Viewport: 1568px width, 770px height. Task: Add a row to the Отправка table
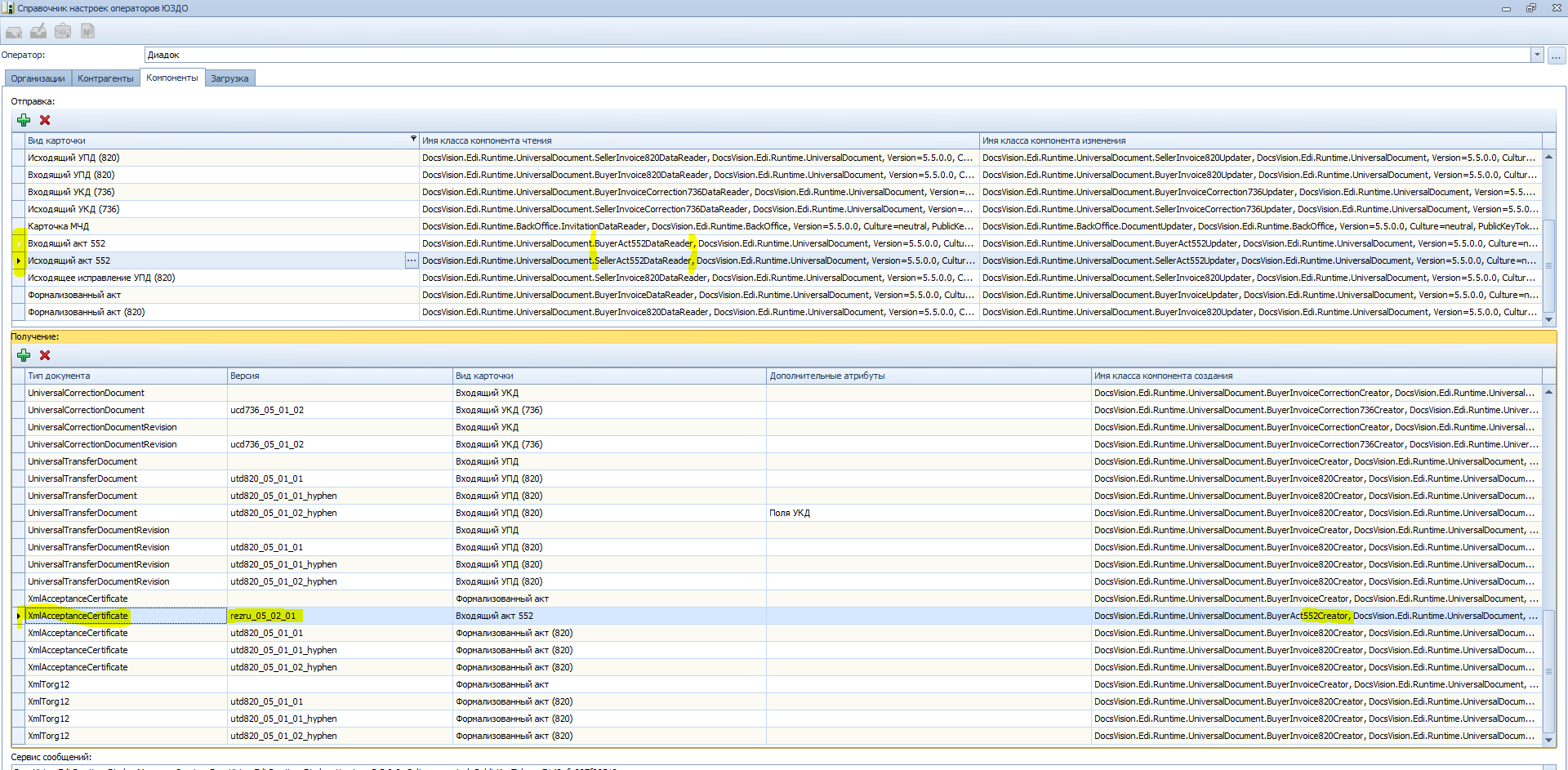24,120
